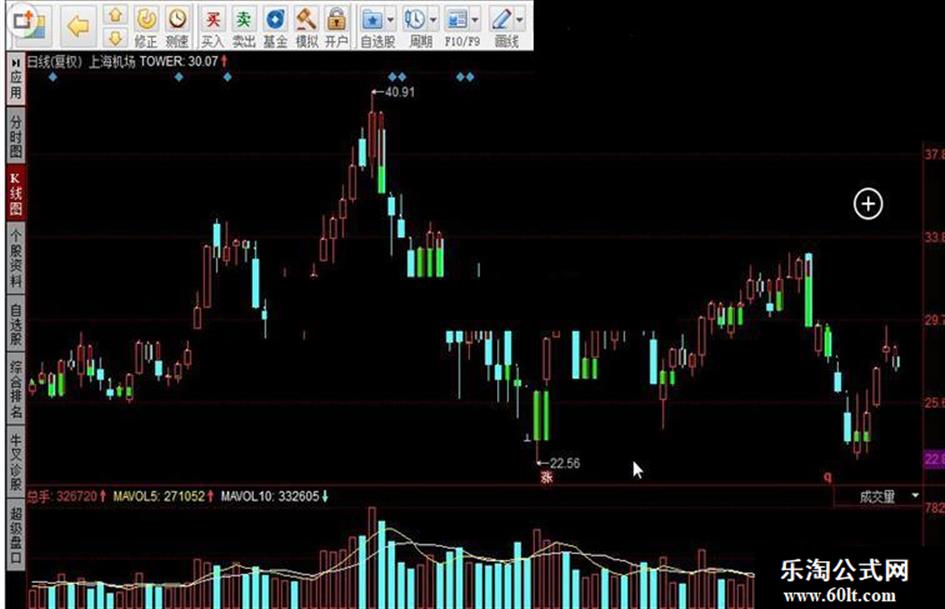Click the MAVOL10: 332605 value
Screen dimensions: 945x609
click(269, 496)
